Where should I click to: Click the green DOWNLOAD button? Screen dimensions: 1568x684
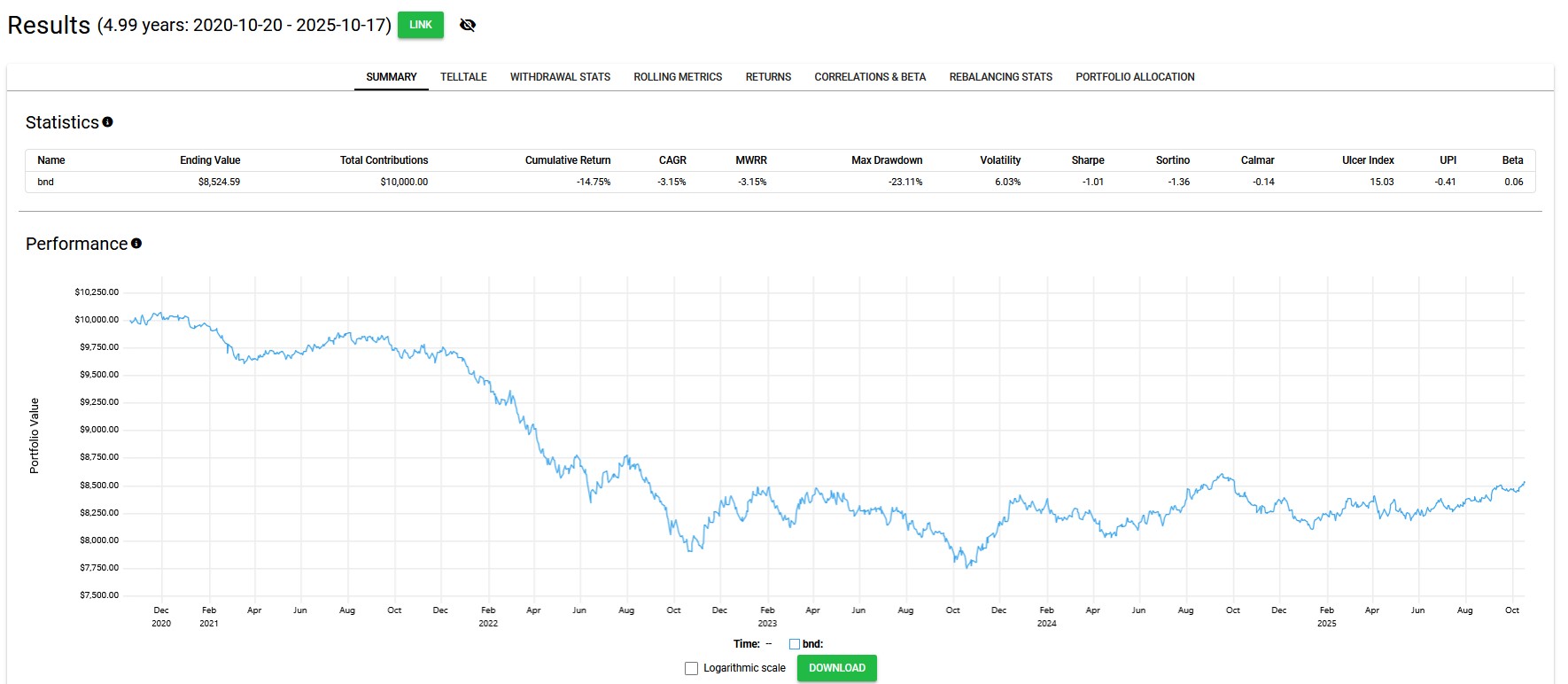coord(837,668)
